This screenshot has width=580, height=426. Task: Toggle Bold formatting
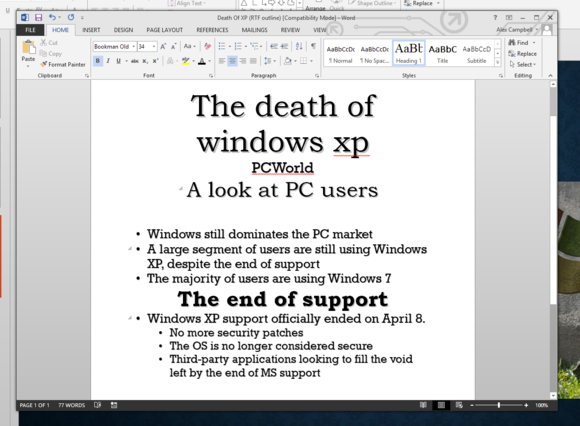[98, 61]
